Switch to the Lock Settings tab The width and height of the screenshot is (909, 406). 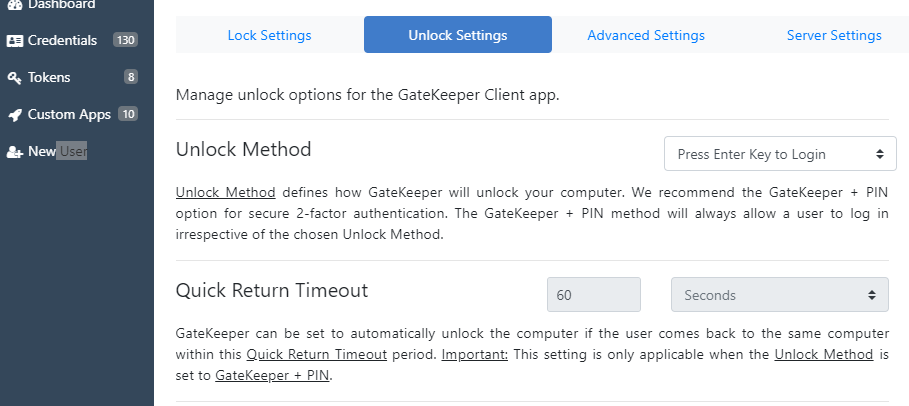tap(269, 35)
